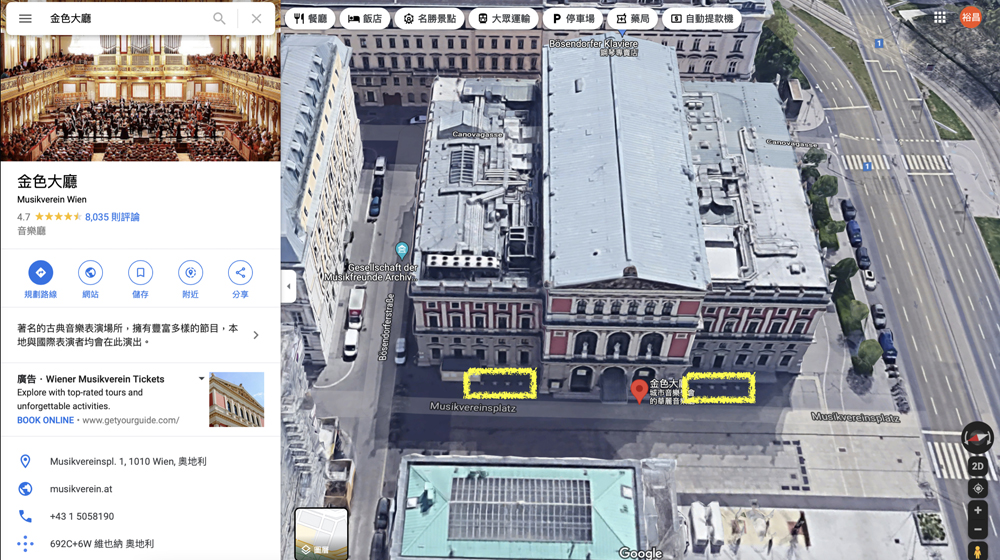
Task: Click the Bösendorfer Klaviere map label
Action: (x=593, y=43)
